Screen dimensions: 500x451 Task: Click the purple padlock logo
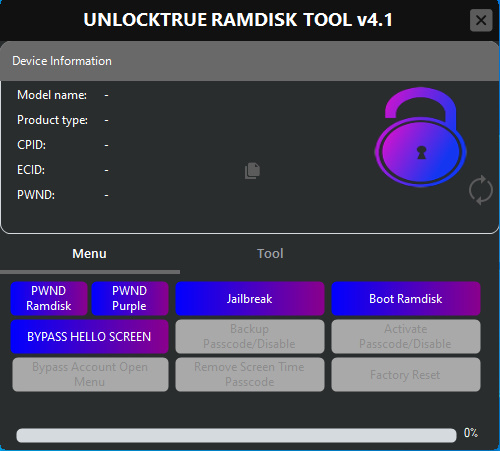420,137
